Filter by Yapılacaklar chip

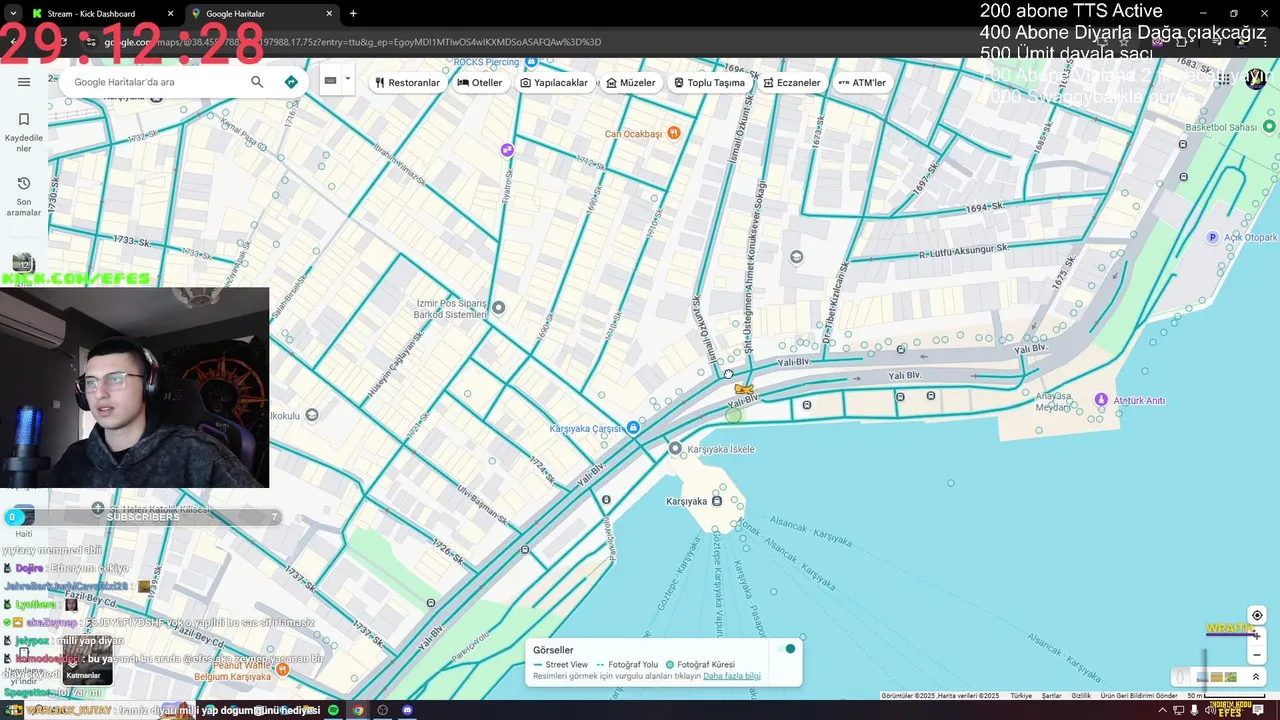point(554,83)
